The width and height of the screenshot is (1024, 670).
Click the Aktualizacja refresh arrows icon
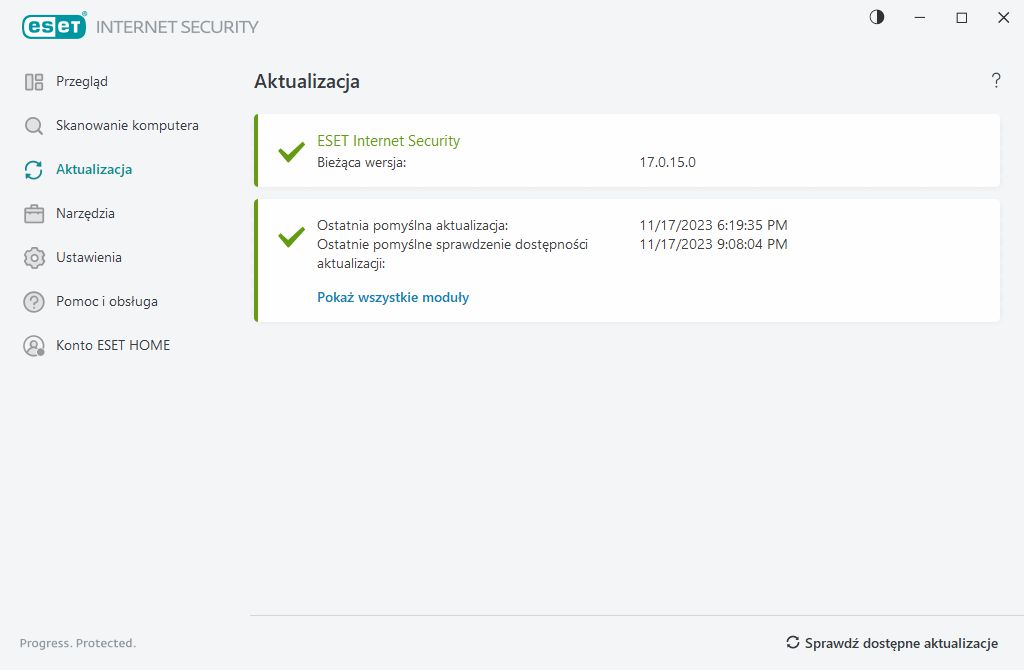pos(34,170)
